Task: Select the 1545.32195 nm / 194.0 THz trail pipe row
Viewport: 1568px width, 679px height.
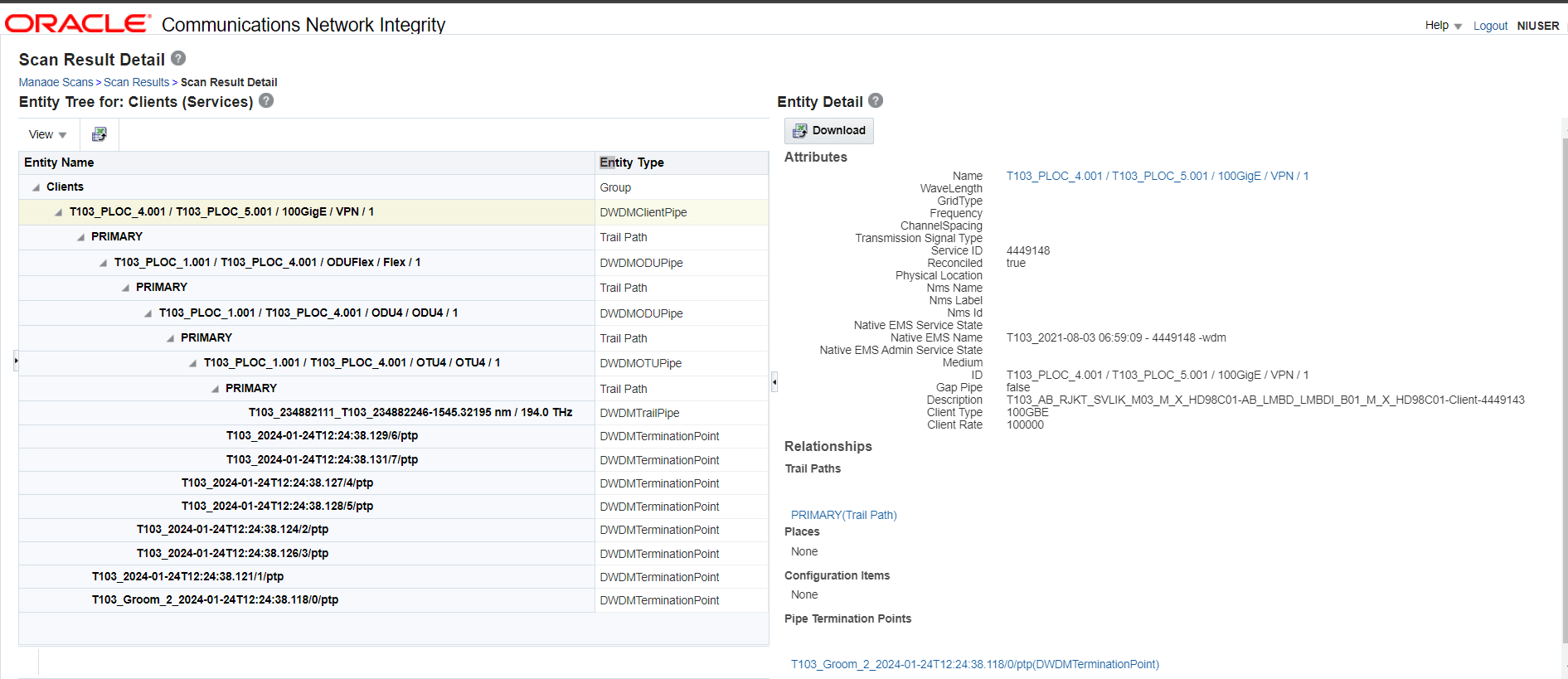Action: point(393,412)
